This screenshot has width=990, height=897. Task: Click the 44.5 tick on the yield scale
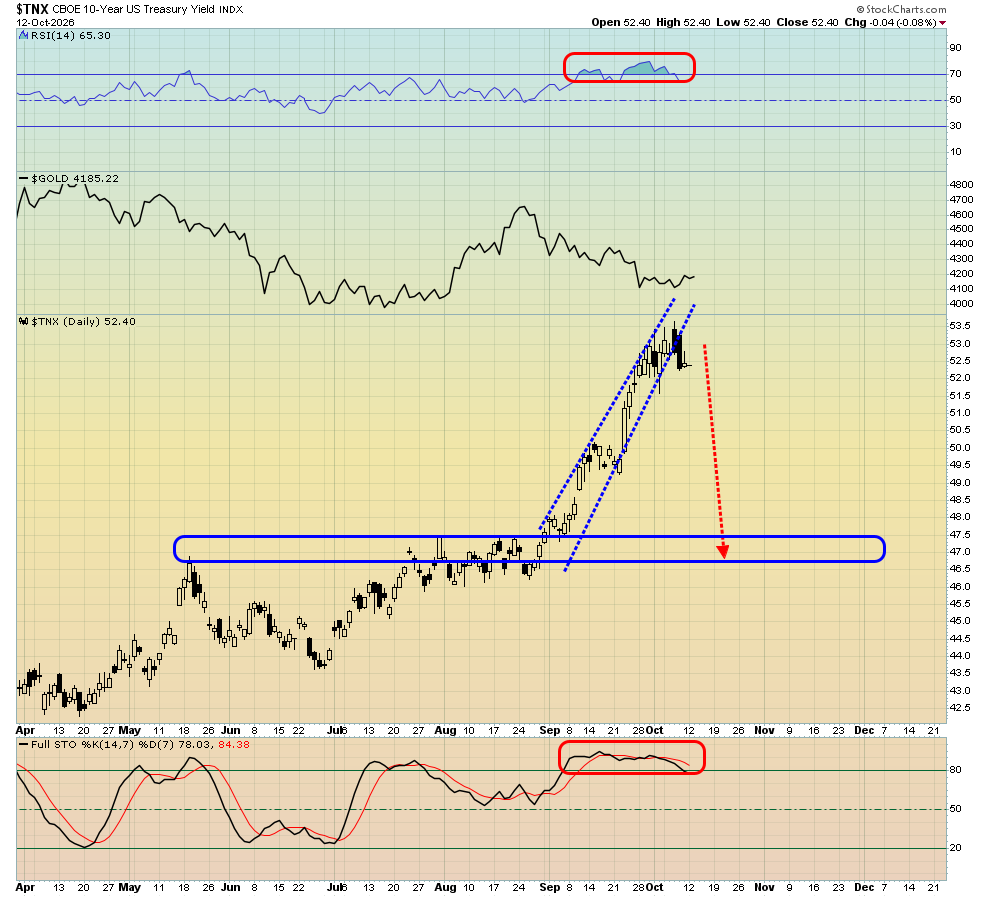point(960,638)
